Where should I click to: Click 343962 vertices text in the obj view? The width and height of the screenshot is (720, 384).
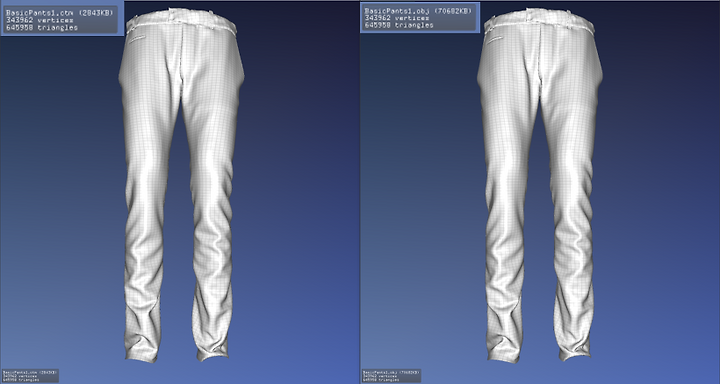coord(397,18)
